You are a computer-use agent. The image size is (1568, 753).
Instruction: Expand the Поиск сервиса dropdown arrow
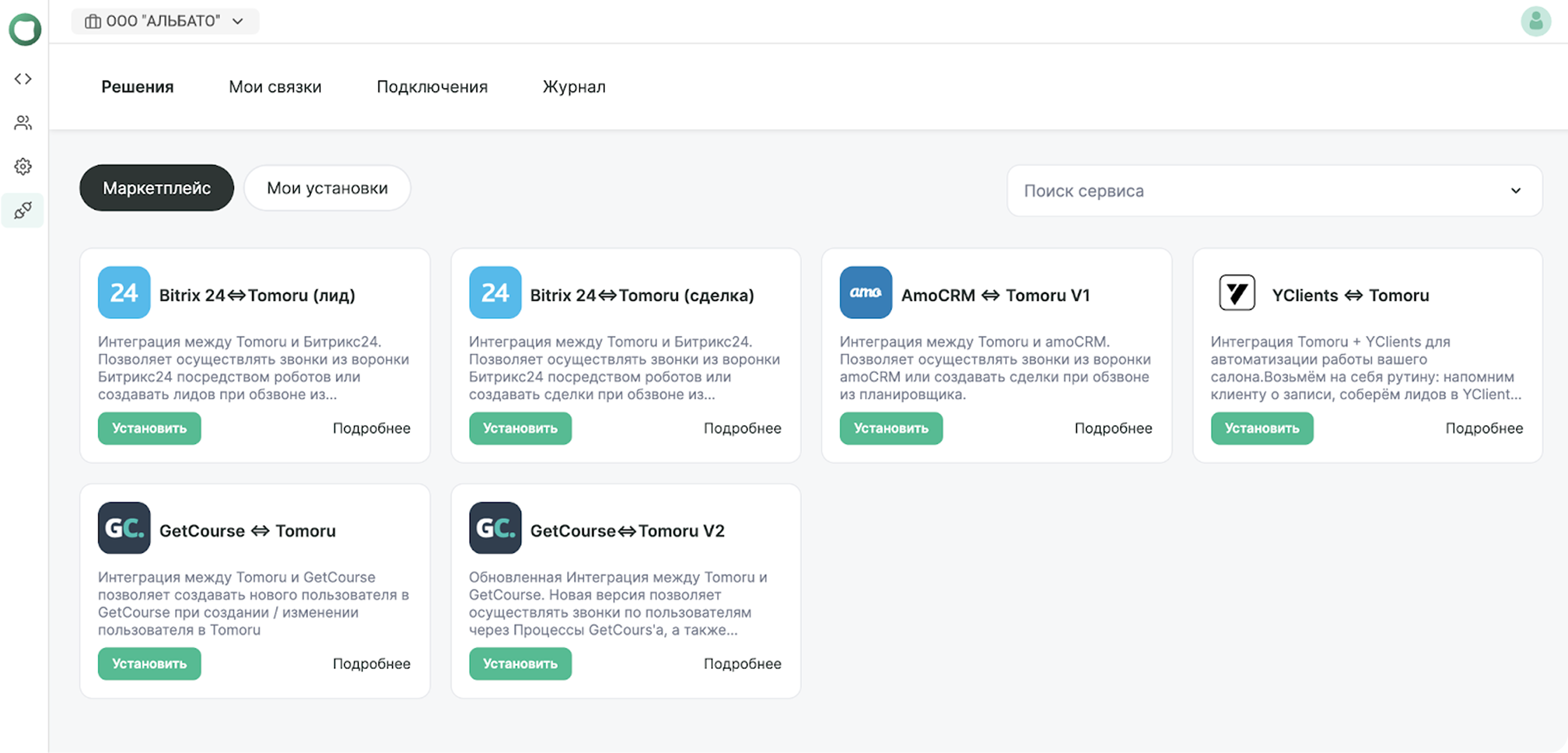pyautogui.click(x=1516, y=191)
